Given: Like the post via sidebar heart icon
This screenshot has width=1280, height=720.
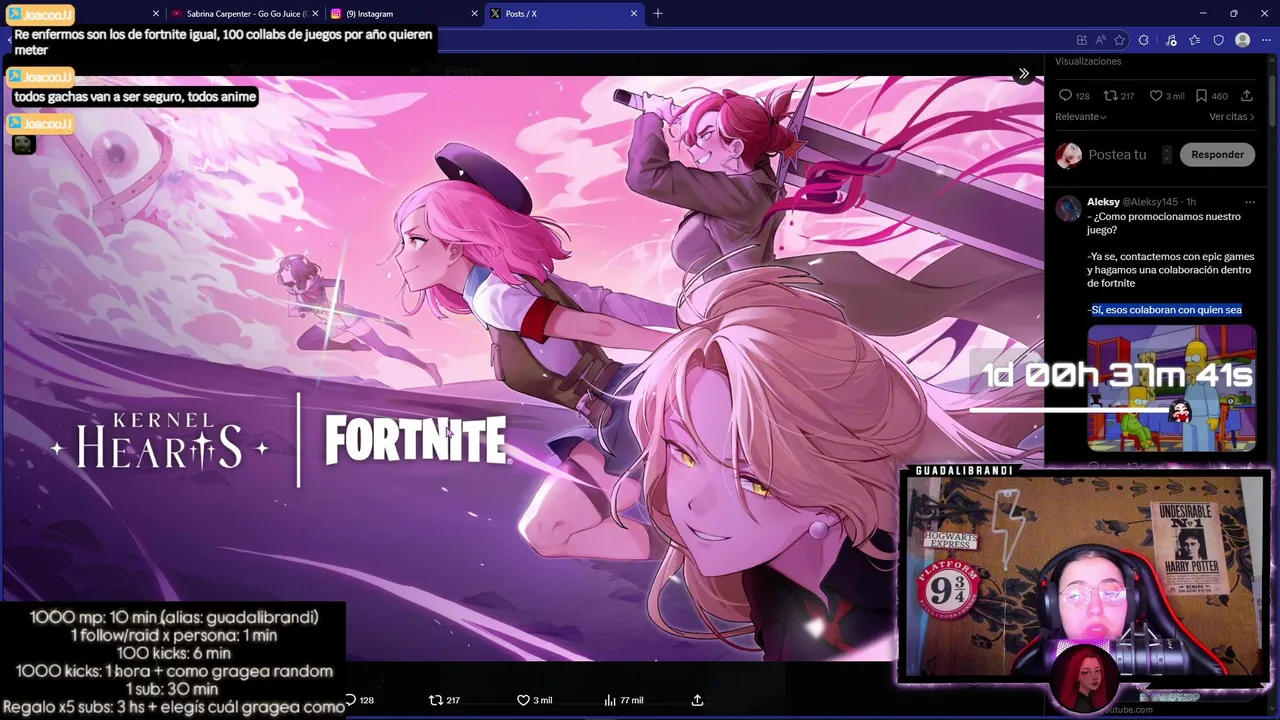Looking at the screenshot, I should [1155, 96].
